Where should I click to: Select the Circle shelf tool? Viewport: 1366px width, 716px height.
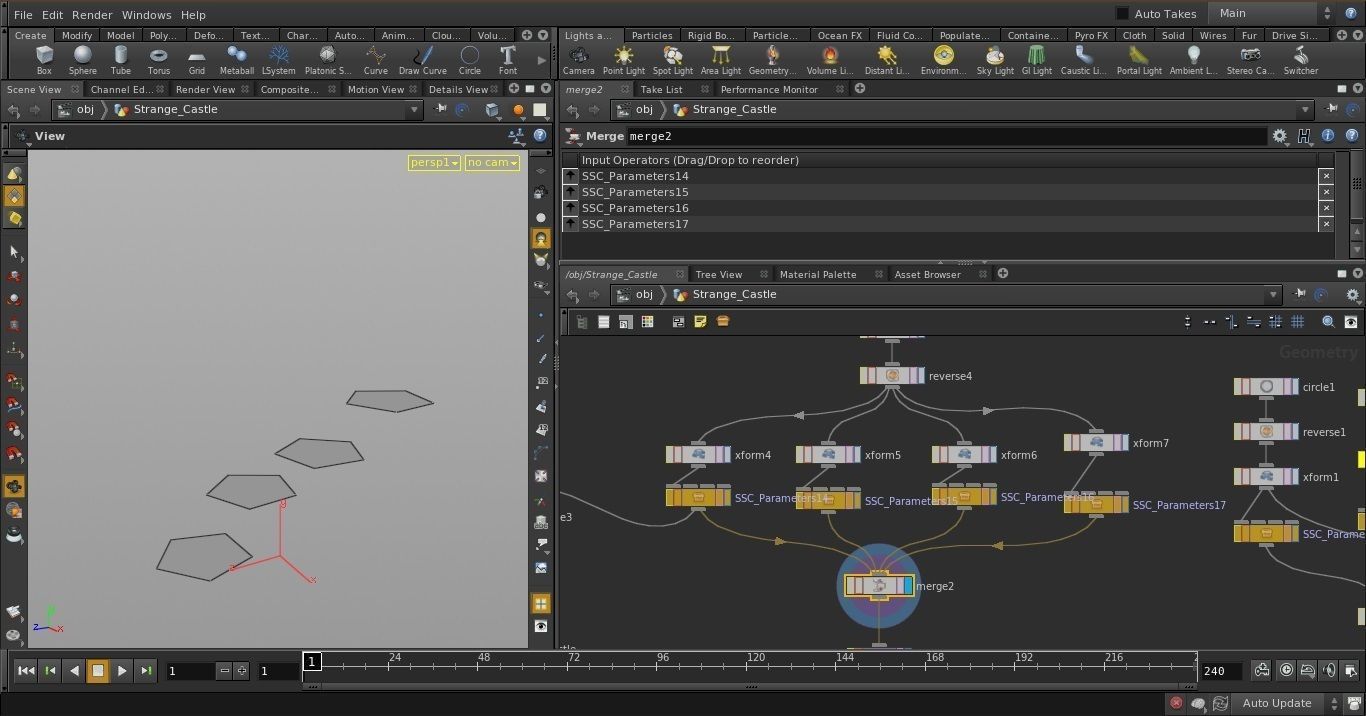470,60
